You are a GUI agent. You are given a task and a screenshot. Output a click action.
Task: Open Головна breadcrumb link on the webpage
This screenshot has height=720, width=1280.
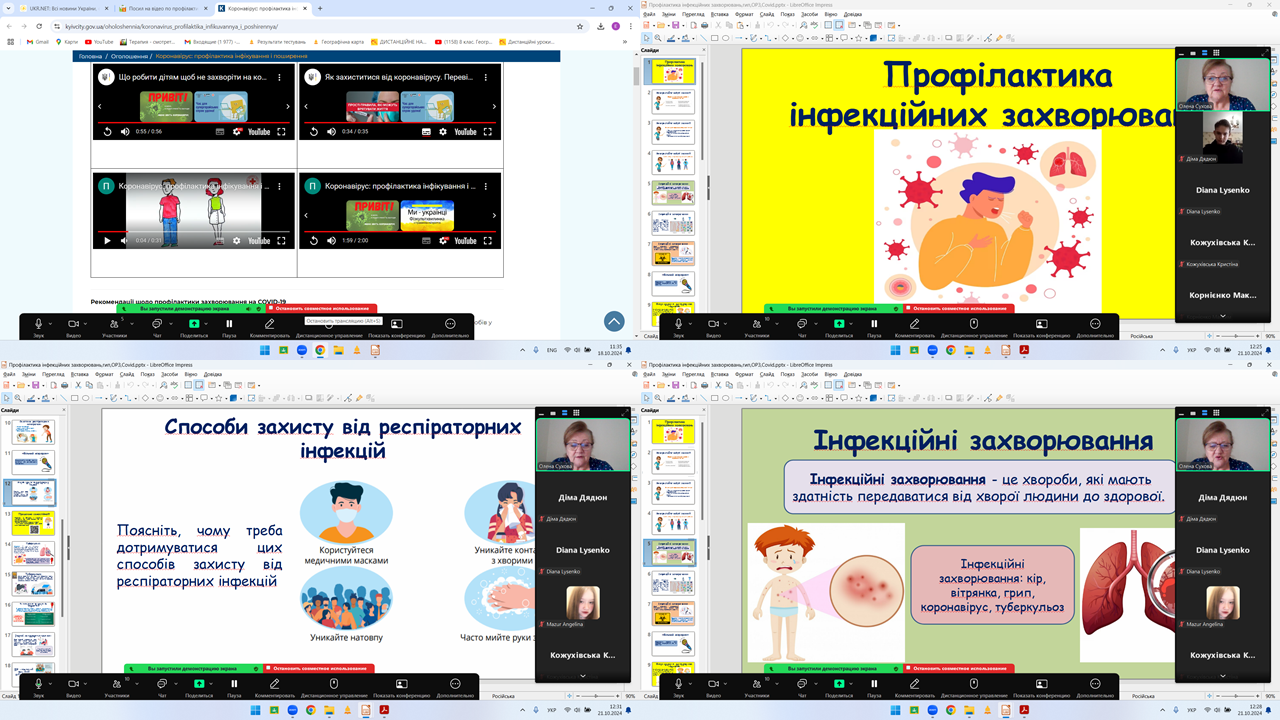coord(91,56)
